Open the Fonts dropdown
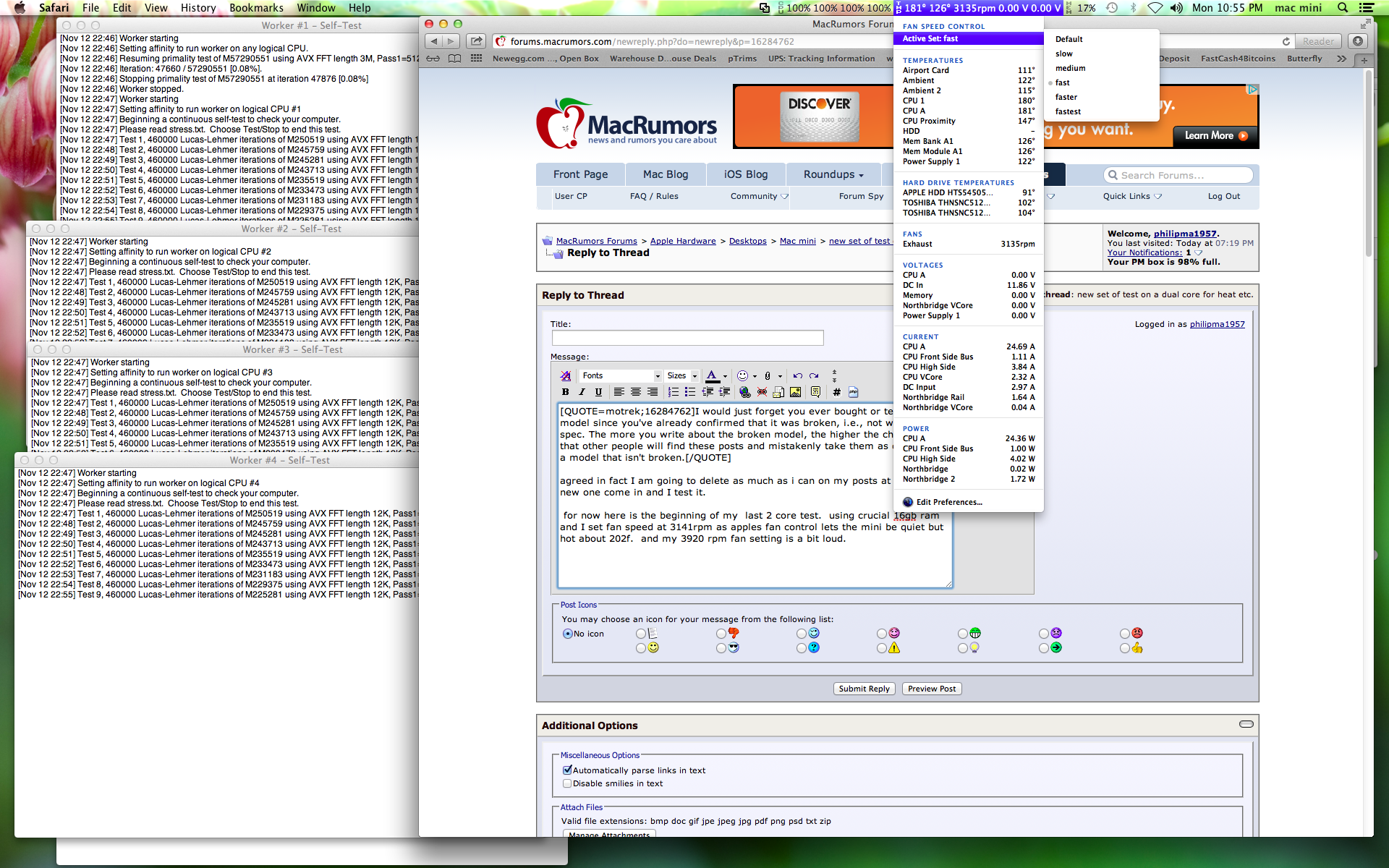The image size is (1389, 868). coord(621,375)
